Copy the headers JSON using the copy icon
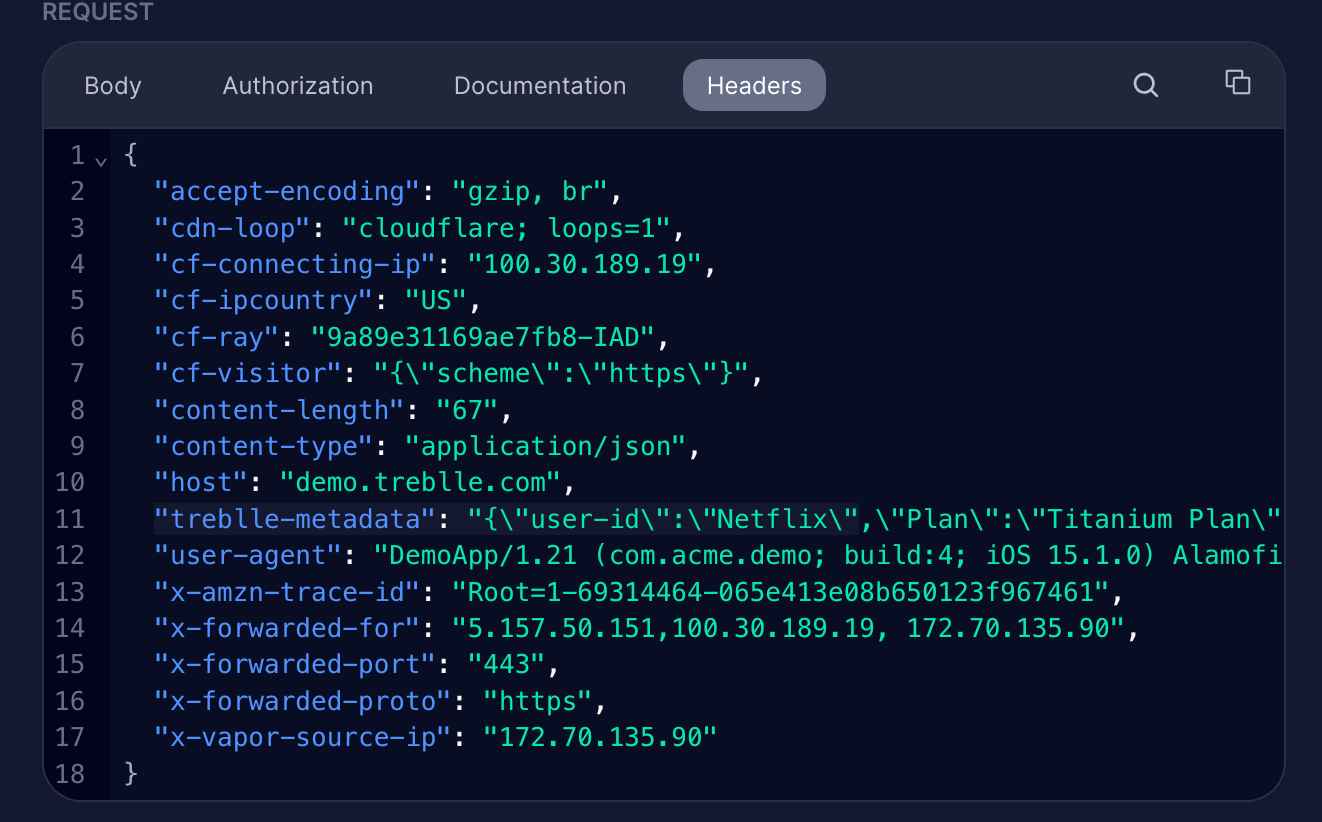 (1237, 84)
